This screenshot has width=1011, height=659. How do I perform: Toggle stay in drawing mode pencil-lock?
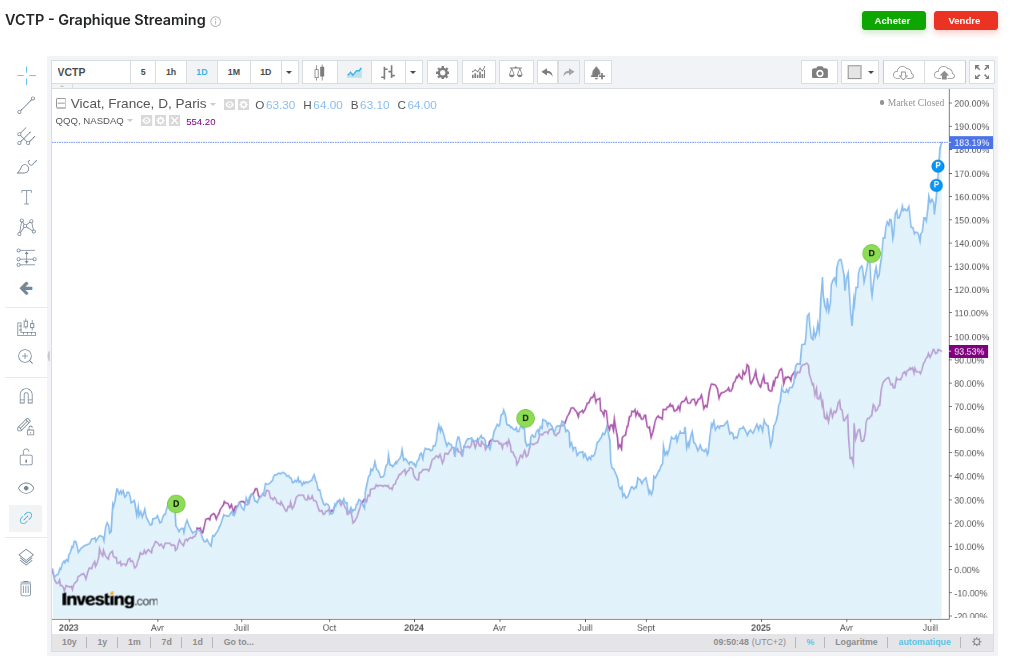tap(26, 426)
